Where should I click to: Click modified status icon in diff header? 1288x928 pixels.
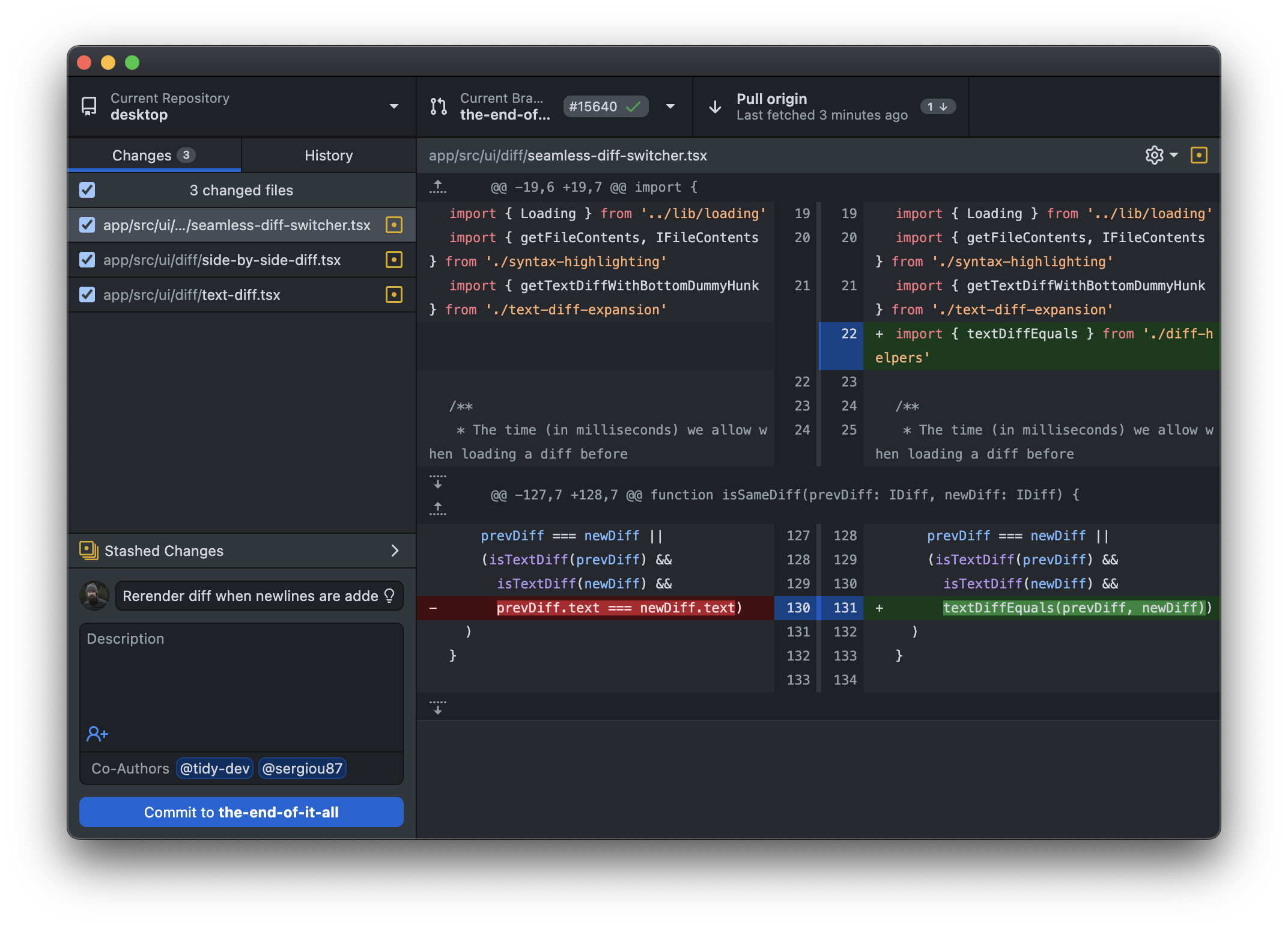[x=1199, y=155]
